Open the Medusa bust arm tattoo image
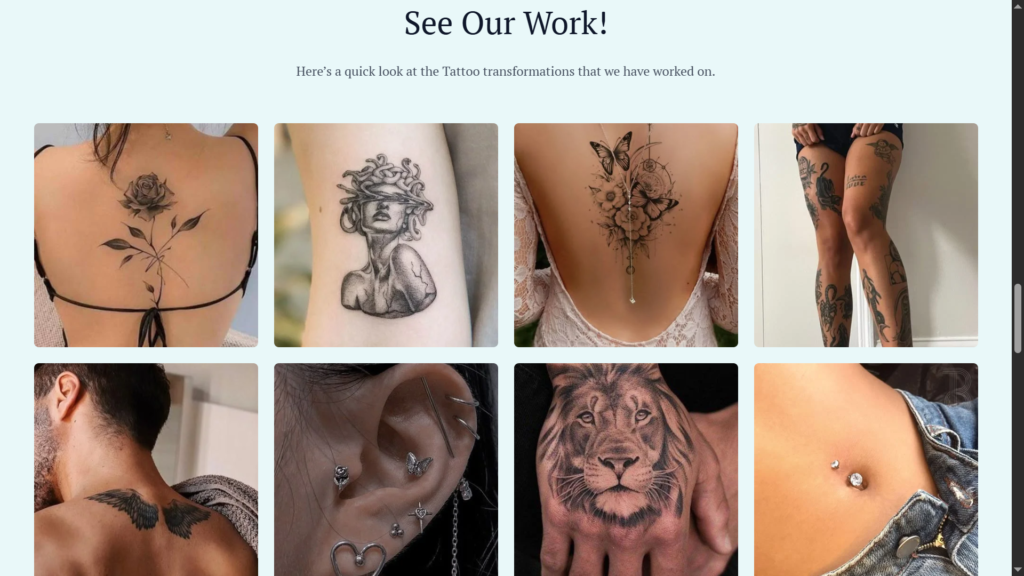1024x576 pixels. 386,235
